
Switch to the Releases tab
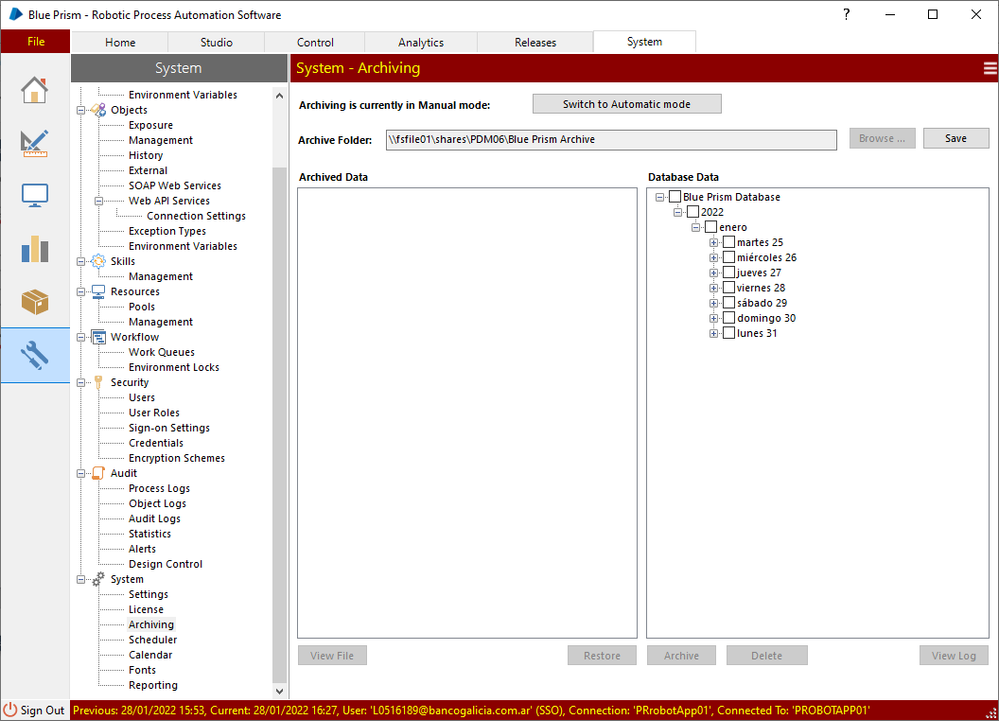[x=535, y=42]
